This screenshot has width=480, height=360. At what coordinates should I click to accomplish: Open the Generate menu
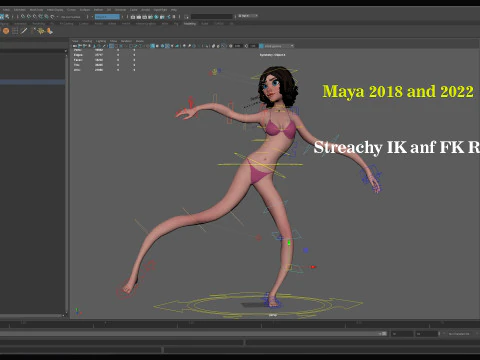120,10
